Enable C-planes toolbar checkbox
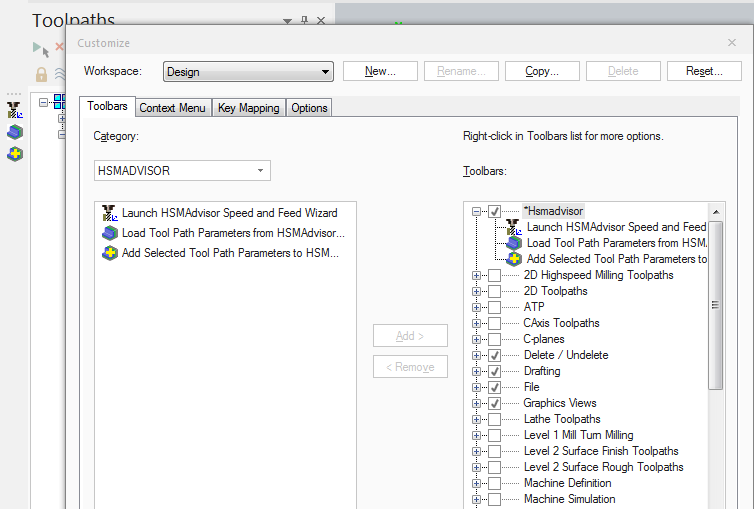Image resolution: width=754 pixels, height=509 pixels. pyautogui.click(x=494, y=339)
